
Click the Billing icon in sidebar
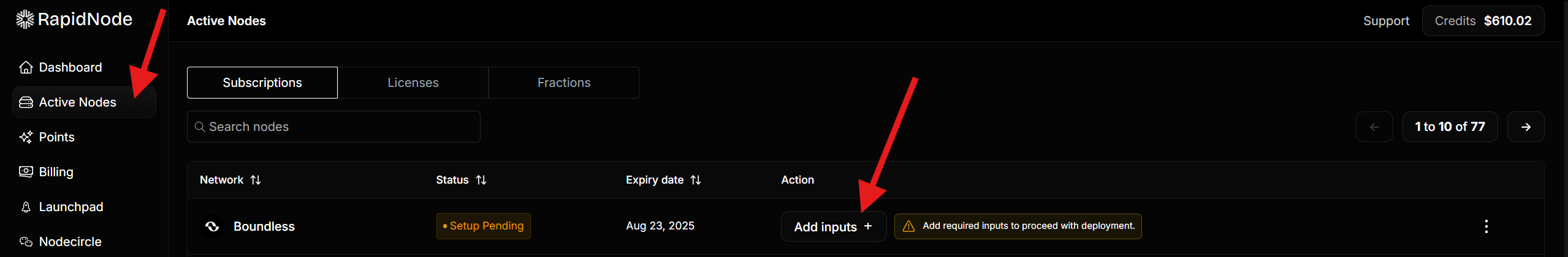coord(26,172)
